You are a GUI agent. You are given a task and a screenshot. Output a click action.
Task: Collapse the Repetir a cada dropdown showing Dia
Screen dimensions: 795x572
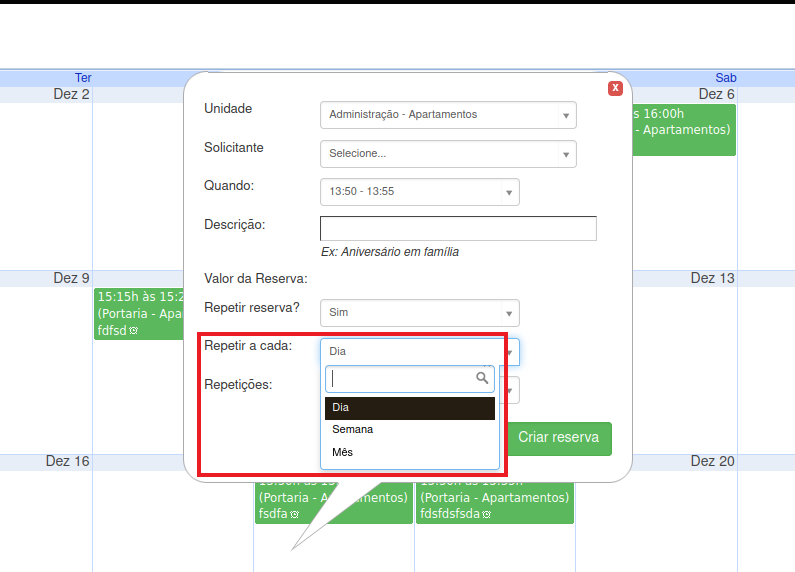420,351
